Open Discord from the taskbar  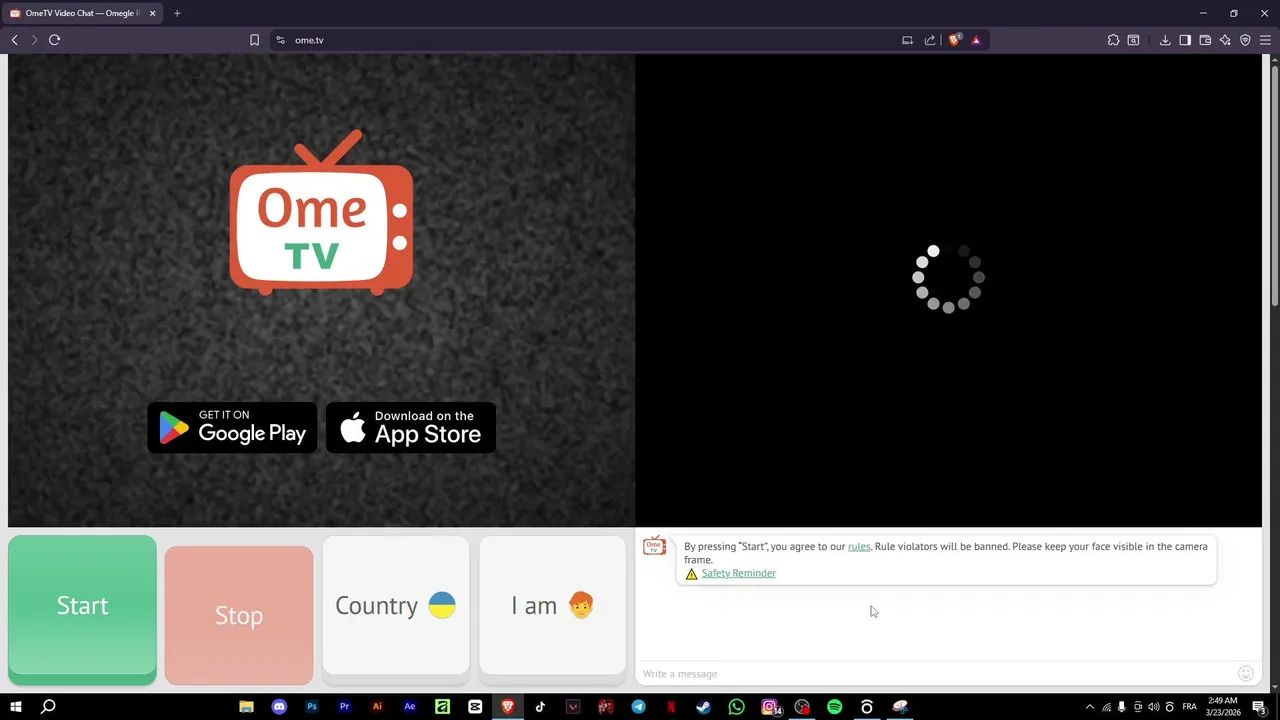tap(279, 707)
